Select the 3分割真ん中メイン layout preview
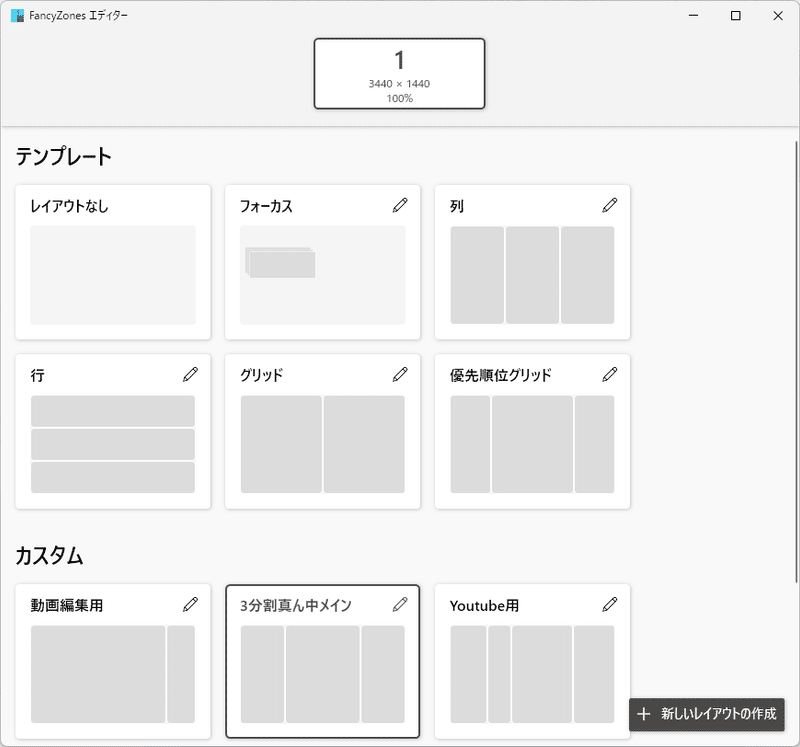This screenshot has height=747, width=800. click(x=322, y=675)
